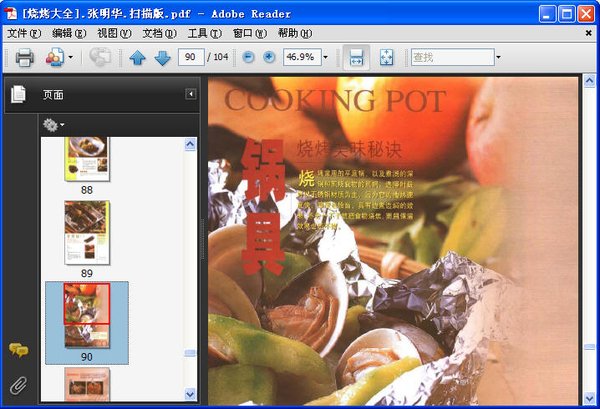Click thumbnail panel scroll down arrow
600x409 pixels.
click(190, 394)
